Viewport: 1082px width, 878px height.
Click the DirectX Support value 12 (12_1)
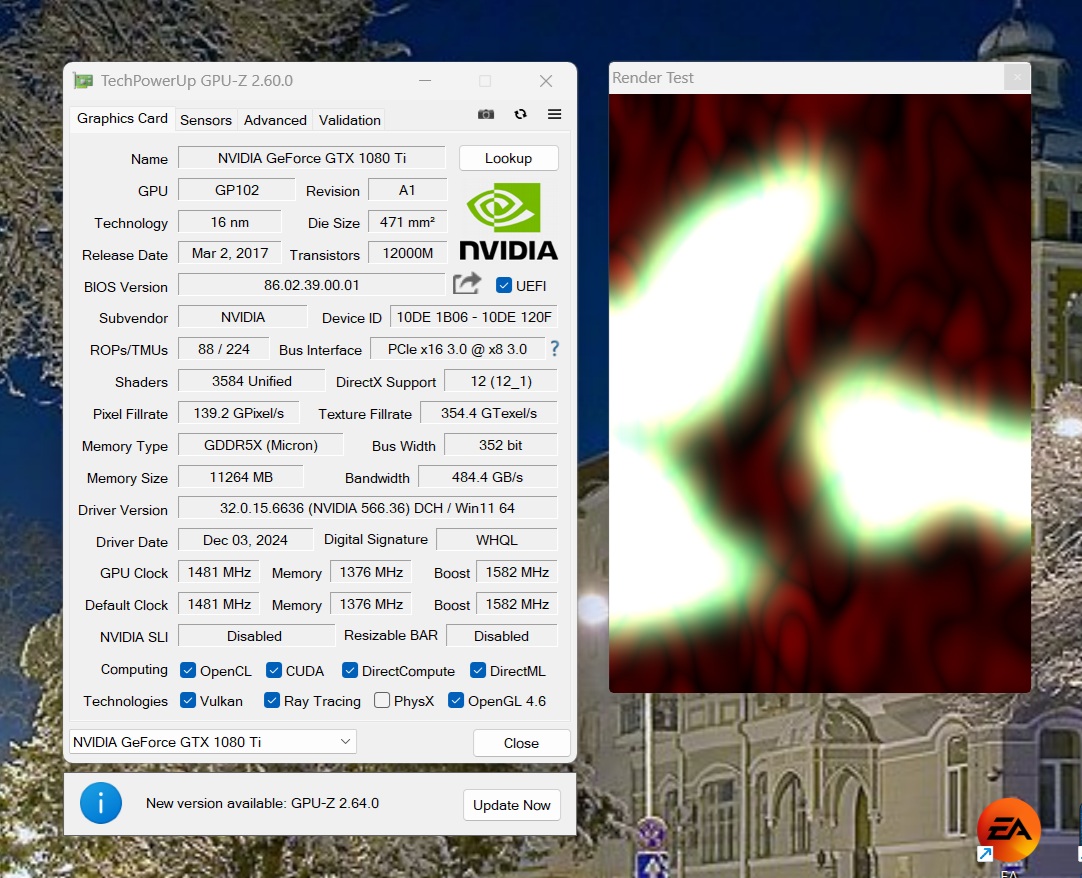pos(501,381)
